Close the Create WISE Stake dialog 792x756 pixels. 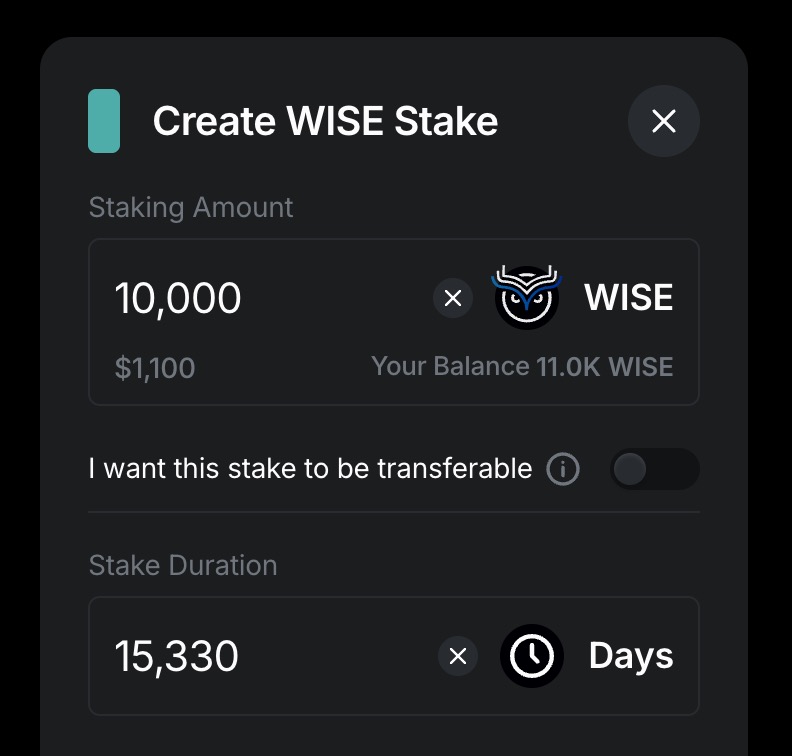click(663, 121)
